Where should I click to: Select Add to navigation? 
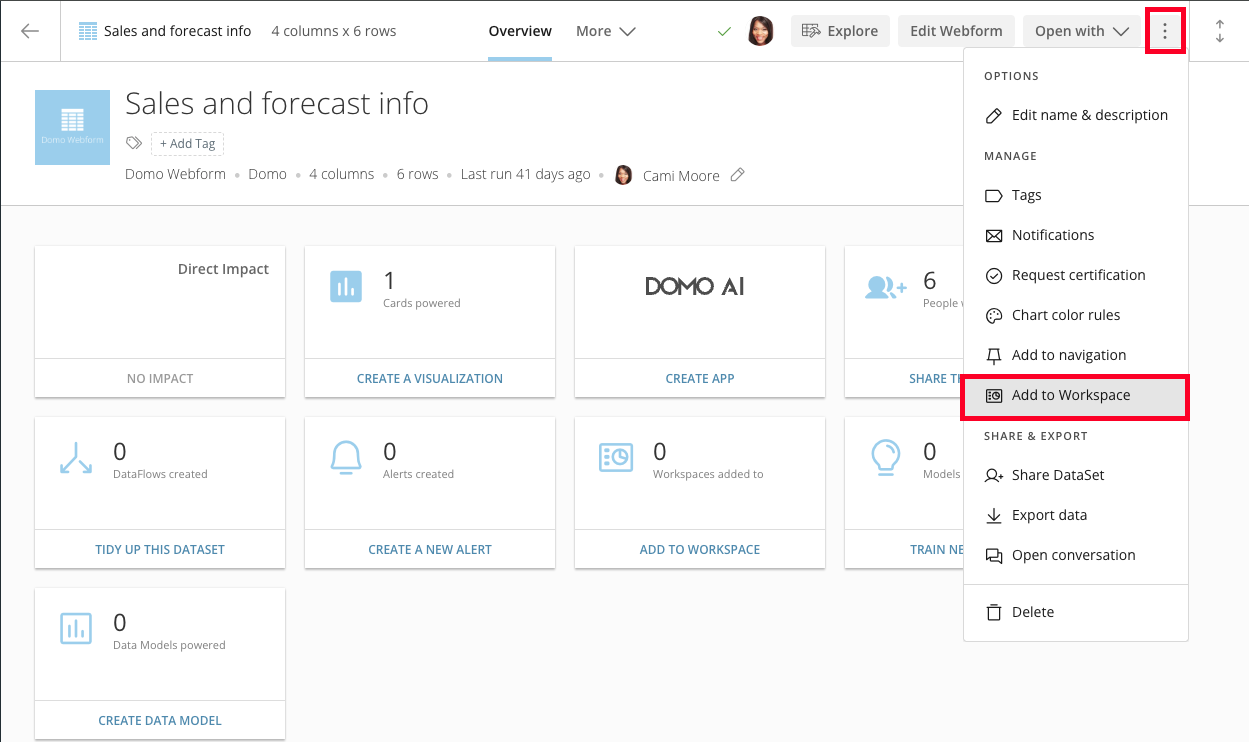click(x=1076, y=355)
